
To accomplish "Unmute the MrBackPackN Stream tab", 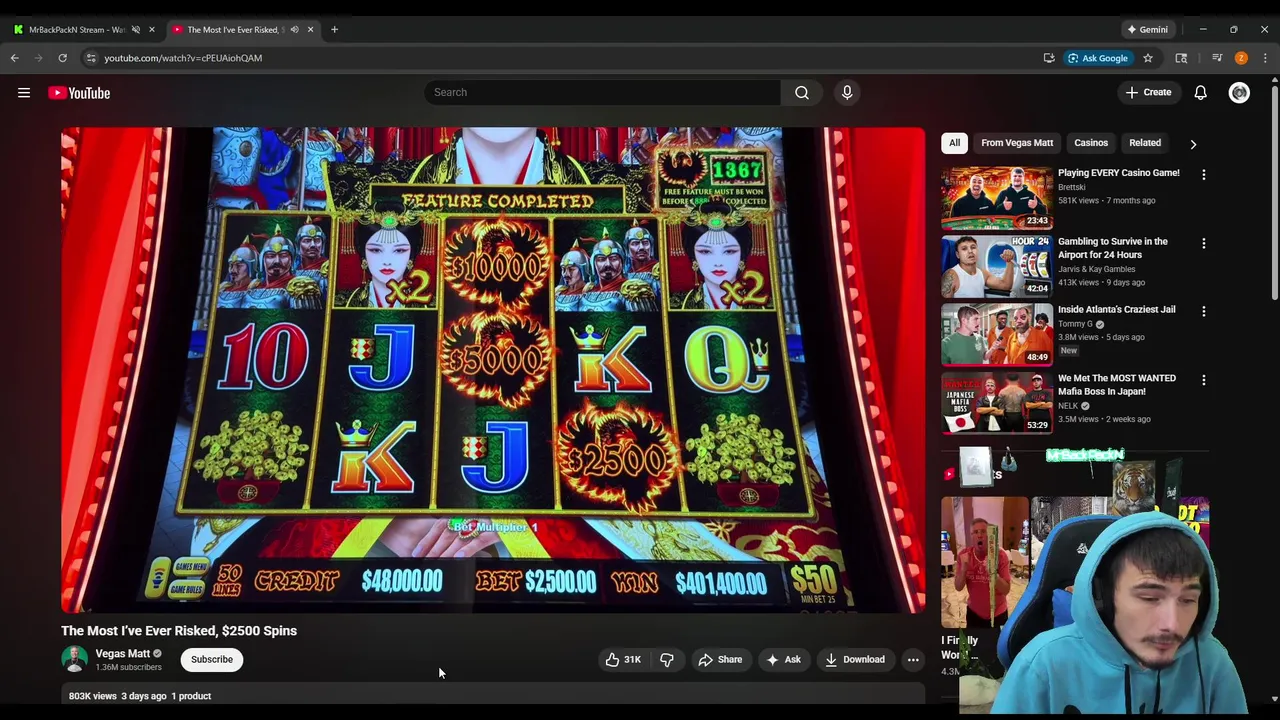I will click(x=136, y=29).
